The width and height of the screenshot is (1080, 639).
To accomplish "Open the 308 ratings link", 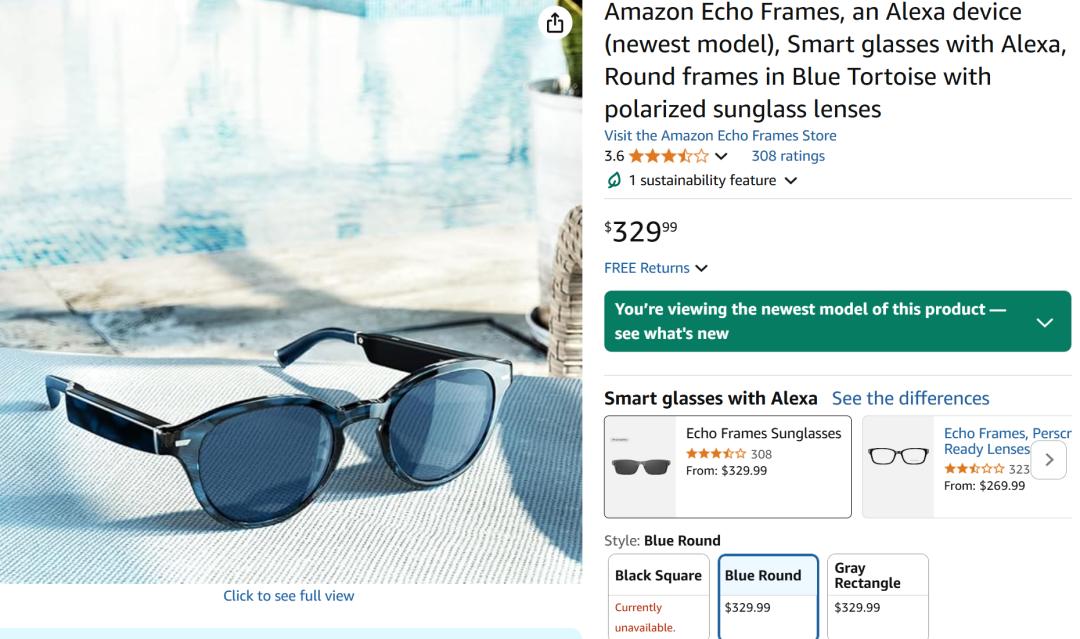I will [788, 156].
